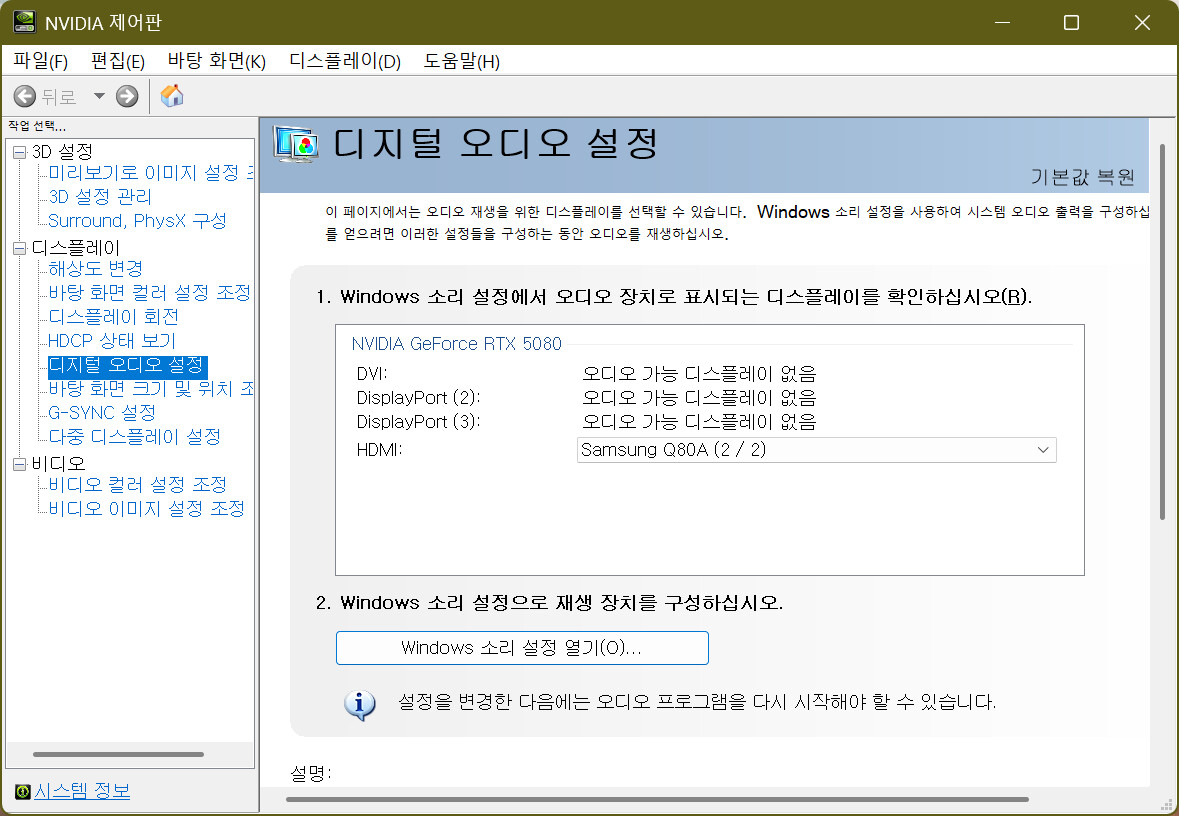
Task: Select 해상도 변경 in tree
Action: [95, 268]
